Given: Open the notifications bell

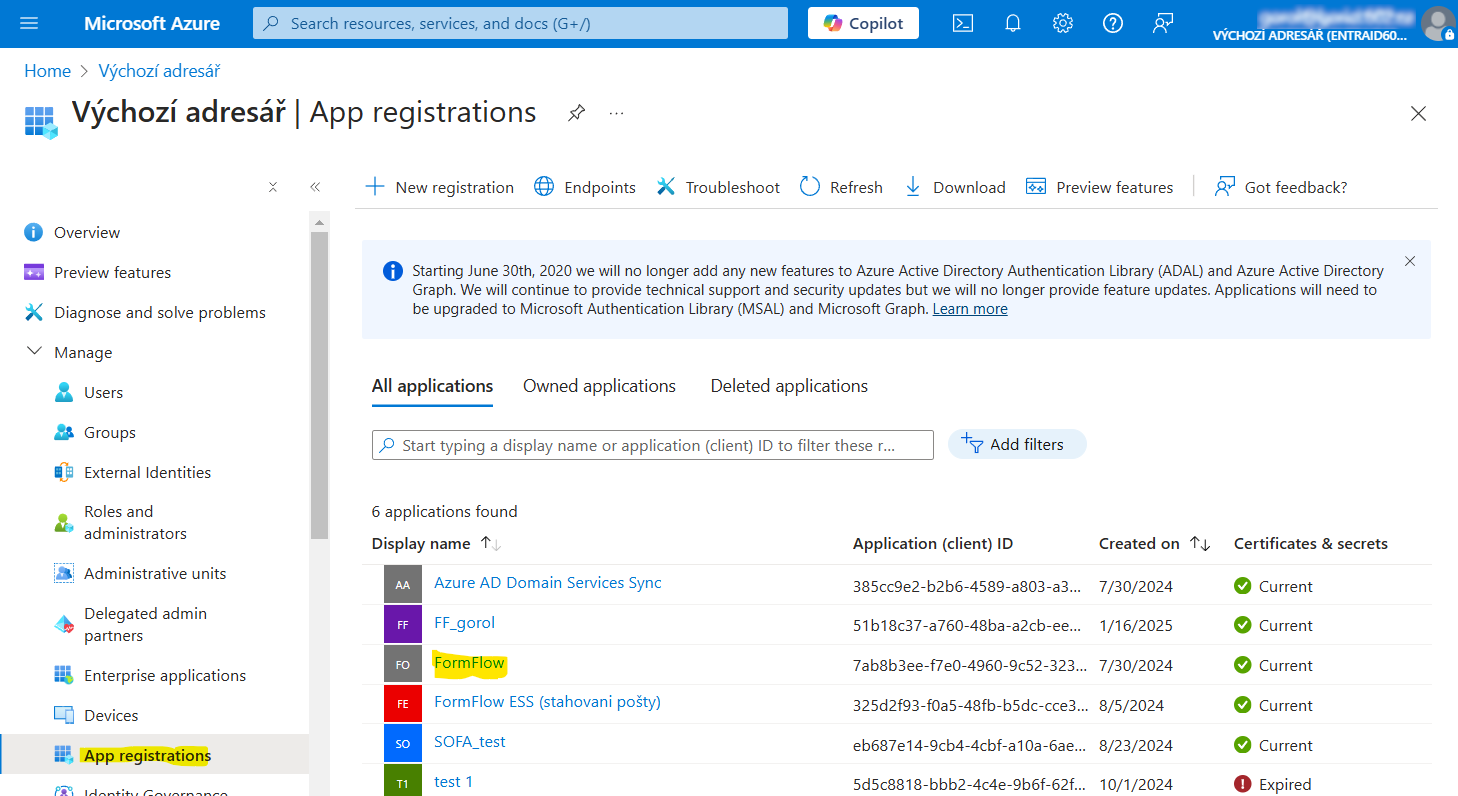Looking at the screenshot, I should (1013, 23).
